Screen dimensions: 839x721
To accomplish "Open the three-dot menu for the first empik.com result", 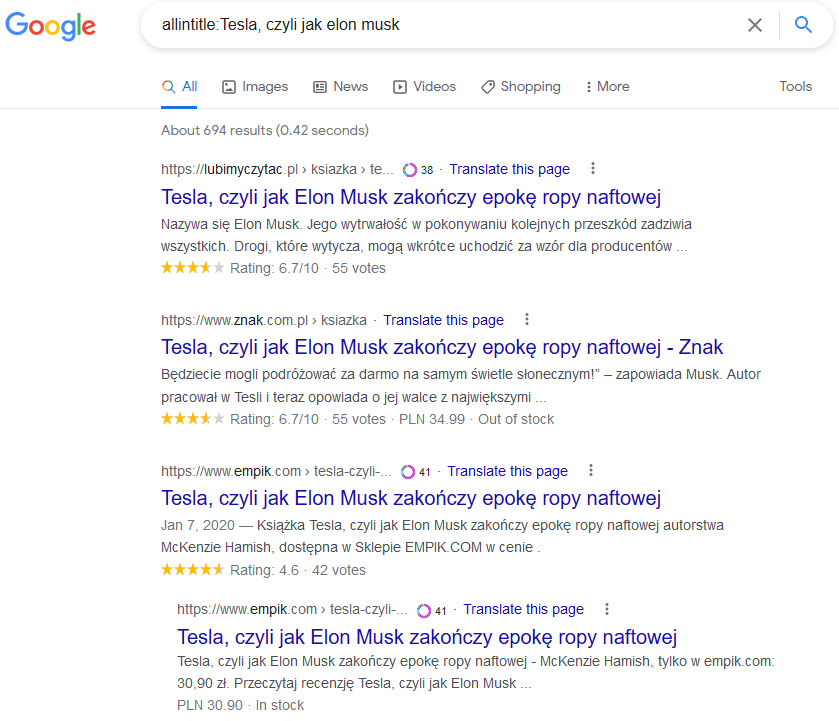I will [x=591, y=470].
